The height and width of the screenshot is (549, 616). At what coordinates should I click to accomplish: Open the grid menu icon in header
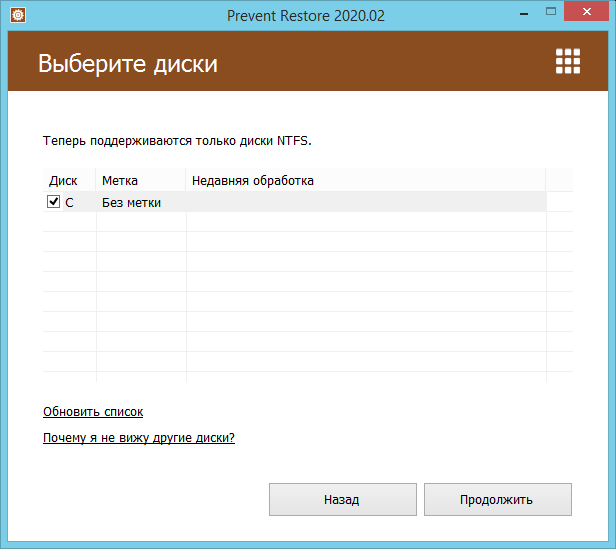pos(568,61)
